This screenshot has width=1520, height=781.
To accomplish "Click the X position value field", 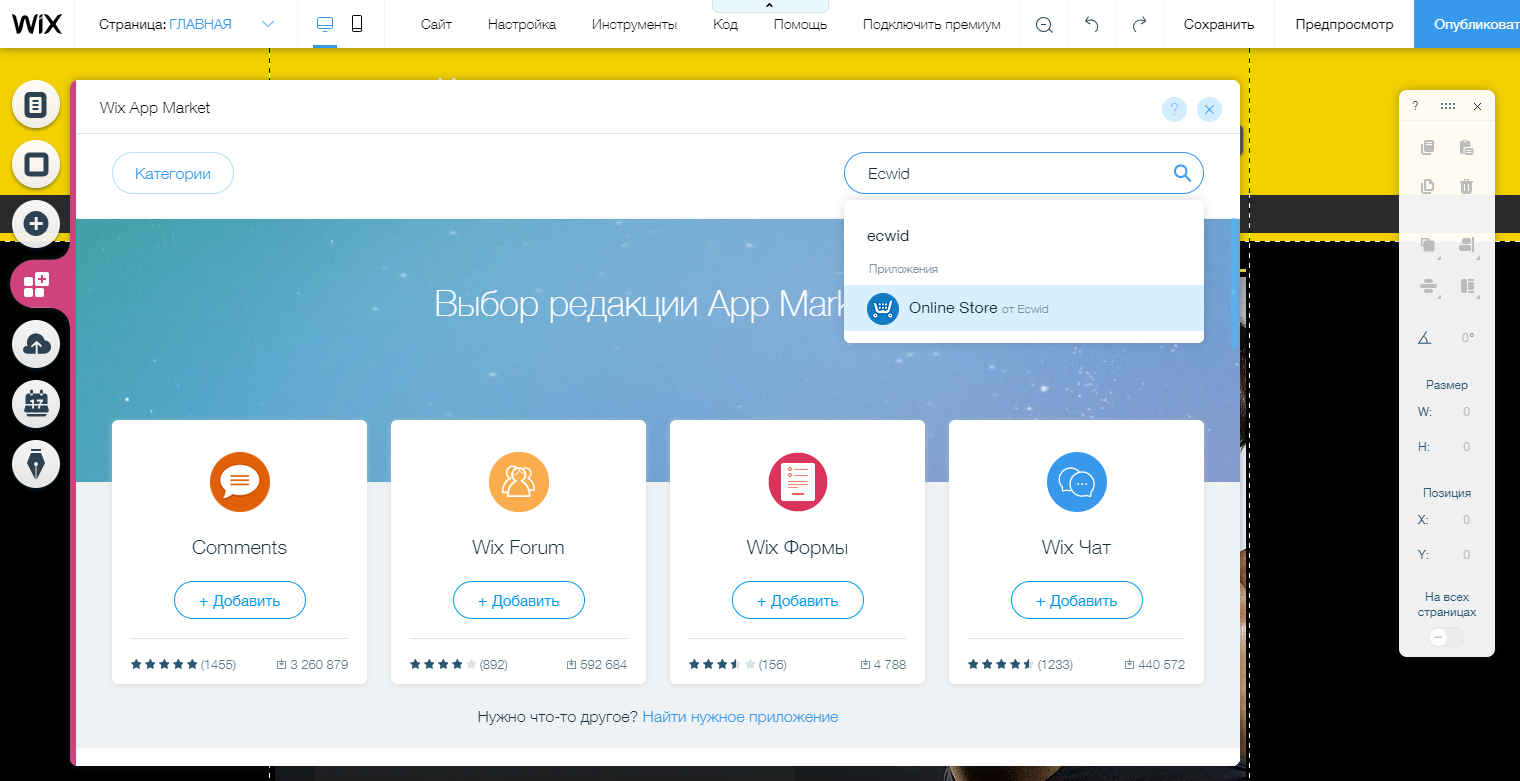I will (x=1466, y=520).
